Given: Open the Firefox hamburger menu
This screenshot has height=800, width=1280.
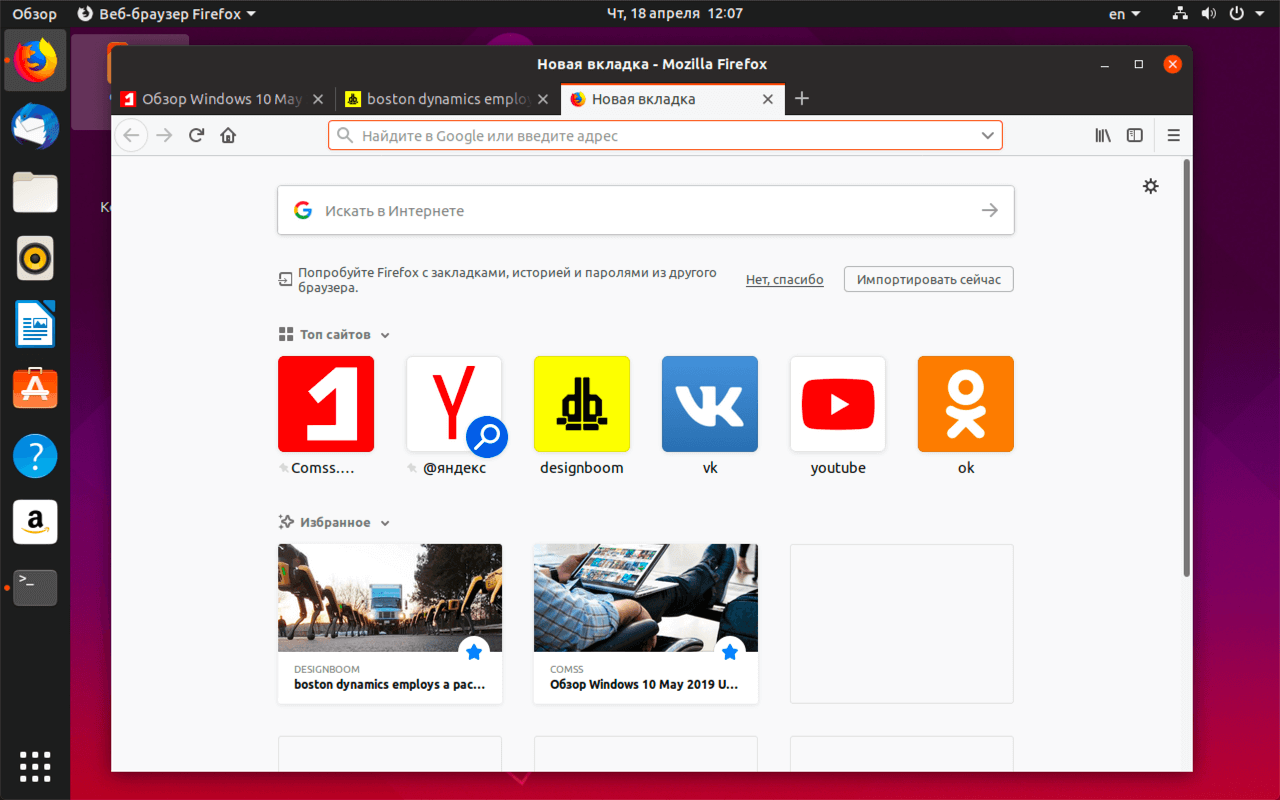Looking at the screenshot, I should point(1174,135).
